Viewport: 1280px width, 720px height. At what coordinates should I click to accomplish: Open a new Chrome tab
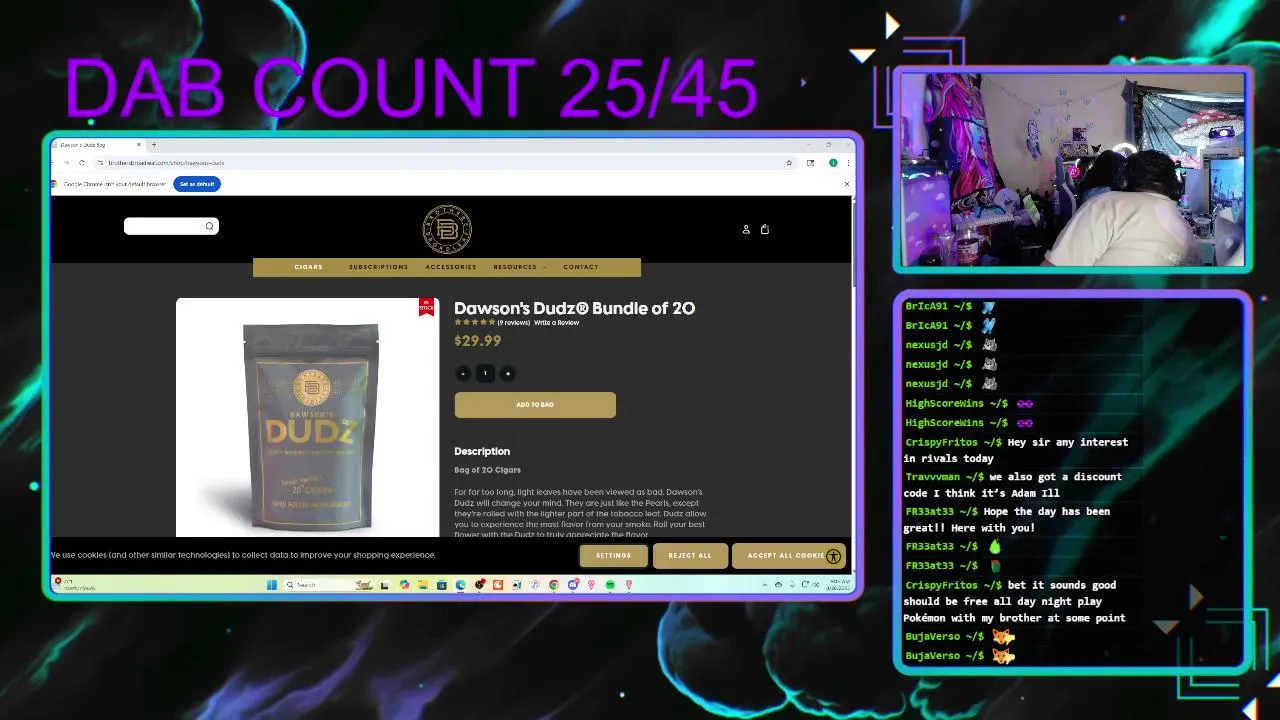point(154,145)
